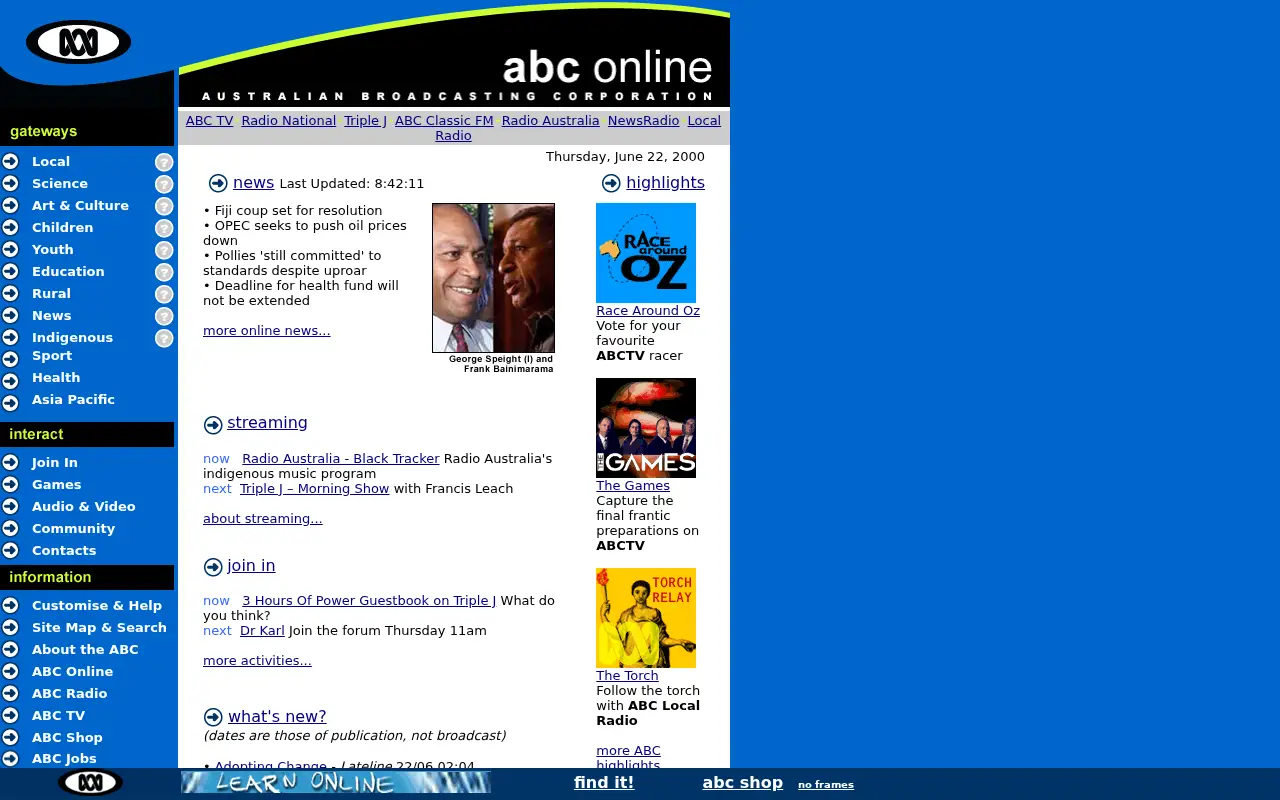This screenshot has height=800, width=1280.
Task: Select Triple J in the top navigation
Action: click(x=365, y=120)
